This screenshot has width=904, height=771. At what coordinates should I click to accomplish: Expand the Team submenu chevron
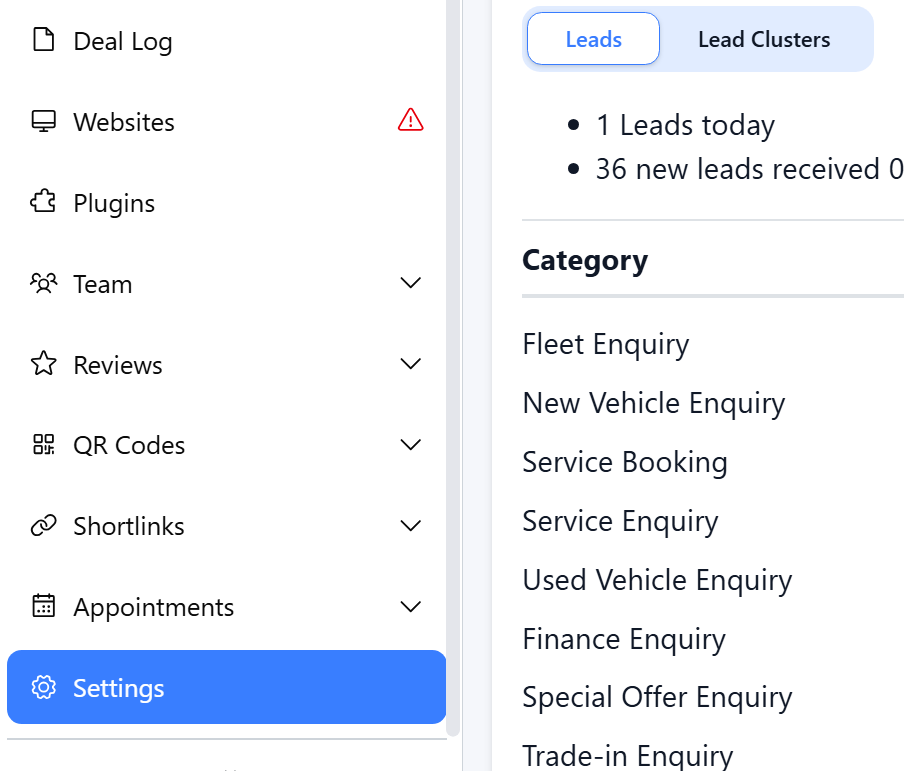[x=410, y=284]
